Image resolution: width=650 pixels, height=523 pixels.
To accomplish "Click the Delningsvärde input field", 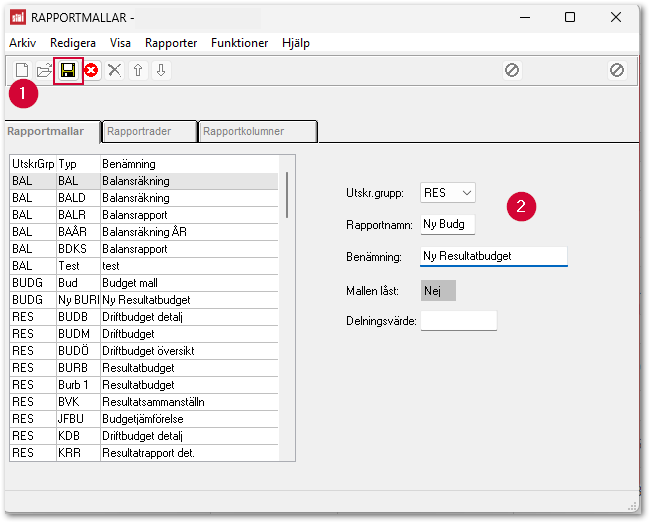I will 458,321.
